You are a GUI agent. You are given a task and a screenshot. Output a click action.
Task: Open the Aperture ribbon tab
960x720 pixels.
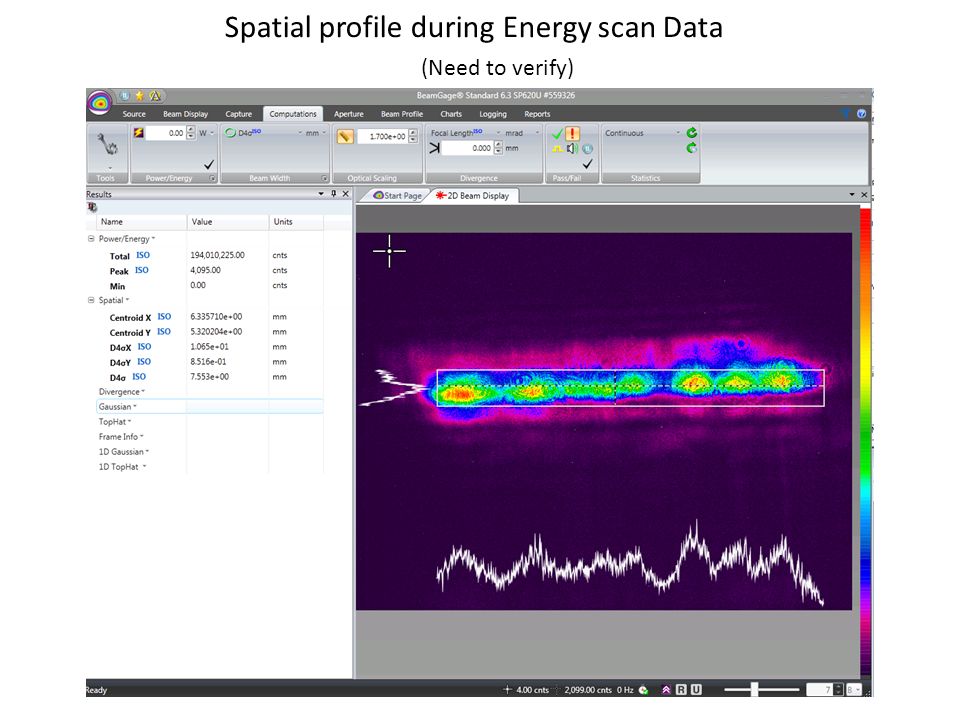coord(348,114)
